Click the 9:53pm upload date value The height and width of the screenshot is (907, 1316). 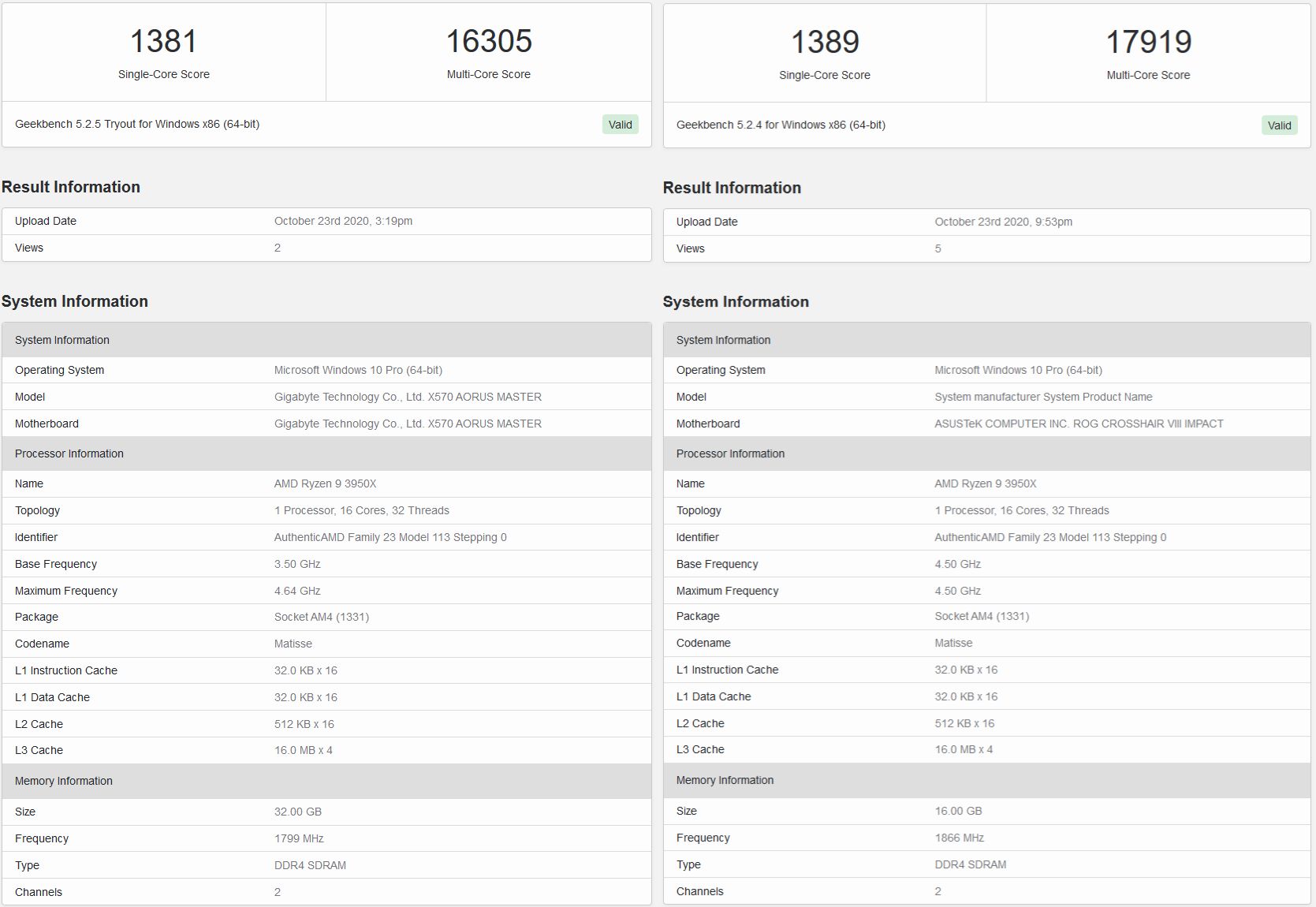pyautogui.click(x=1003, y=222)
